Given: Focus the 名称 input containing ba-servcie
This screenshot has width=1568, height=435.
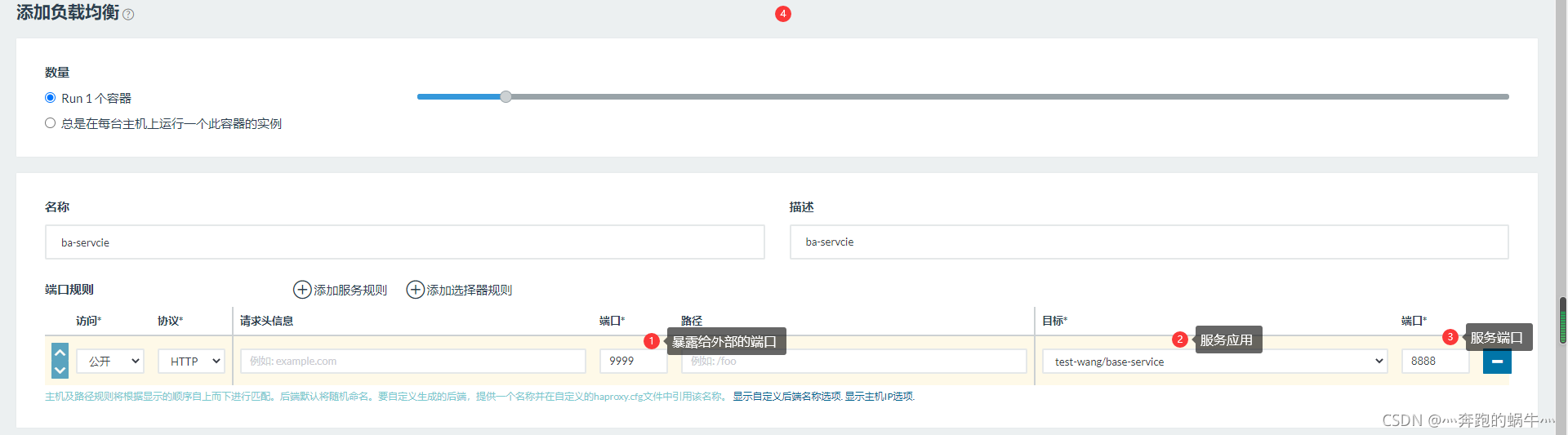Looking at the screenshot, I should pos(405,242).
